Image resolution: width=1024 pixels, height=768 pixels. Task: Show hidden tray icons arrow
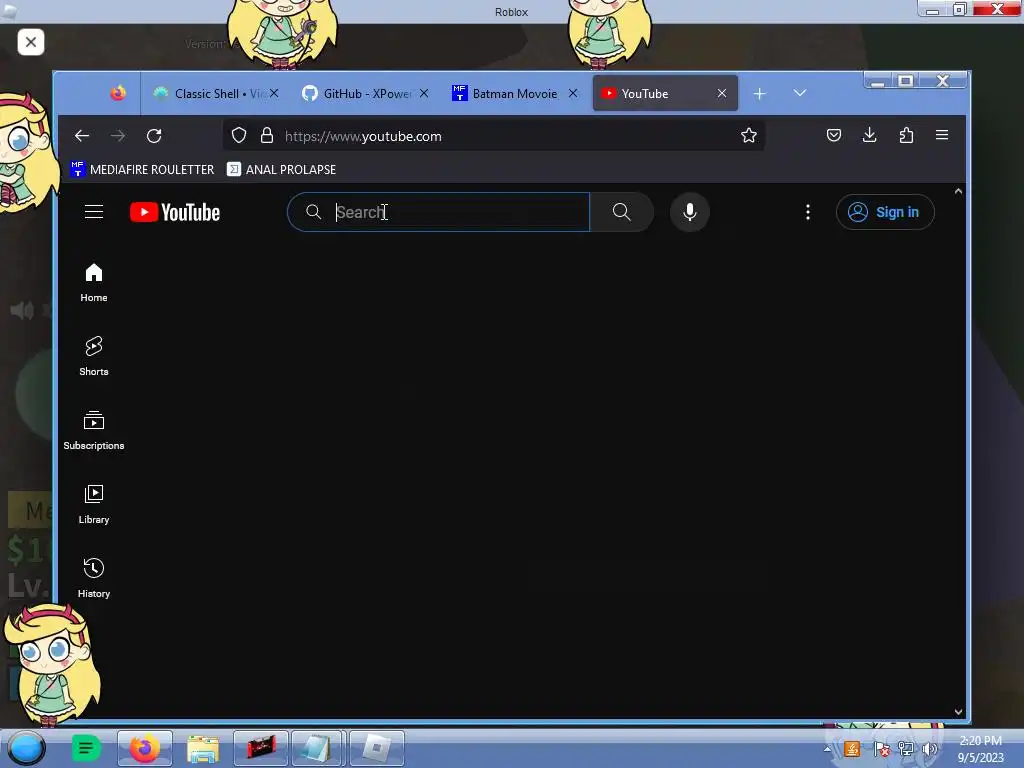point(827,749)
